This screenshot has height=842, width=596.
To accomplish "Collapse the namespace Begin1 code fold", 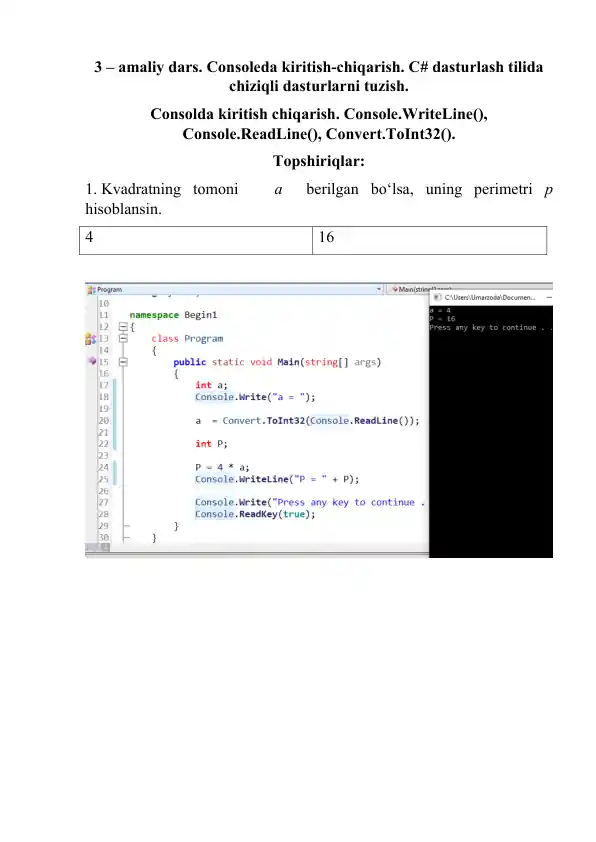I will [123, 326].
